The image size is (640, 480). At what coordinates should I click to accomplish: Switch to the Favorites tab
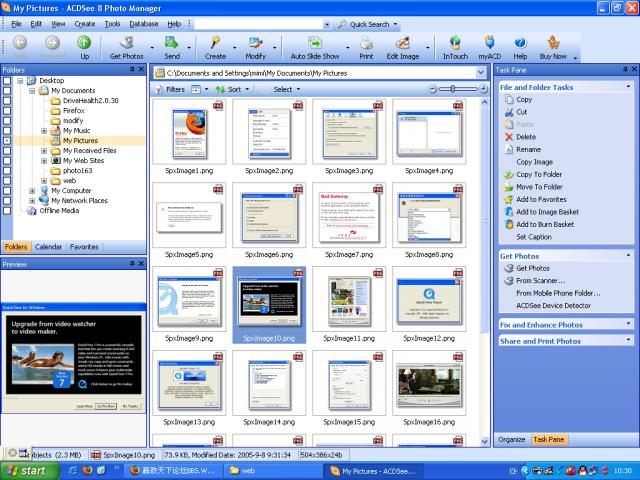coord(84,247)
